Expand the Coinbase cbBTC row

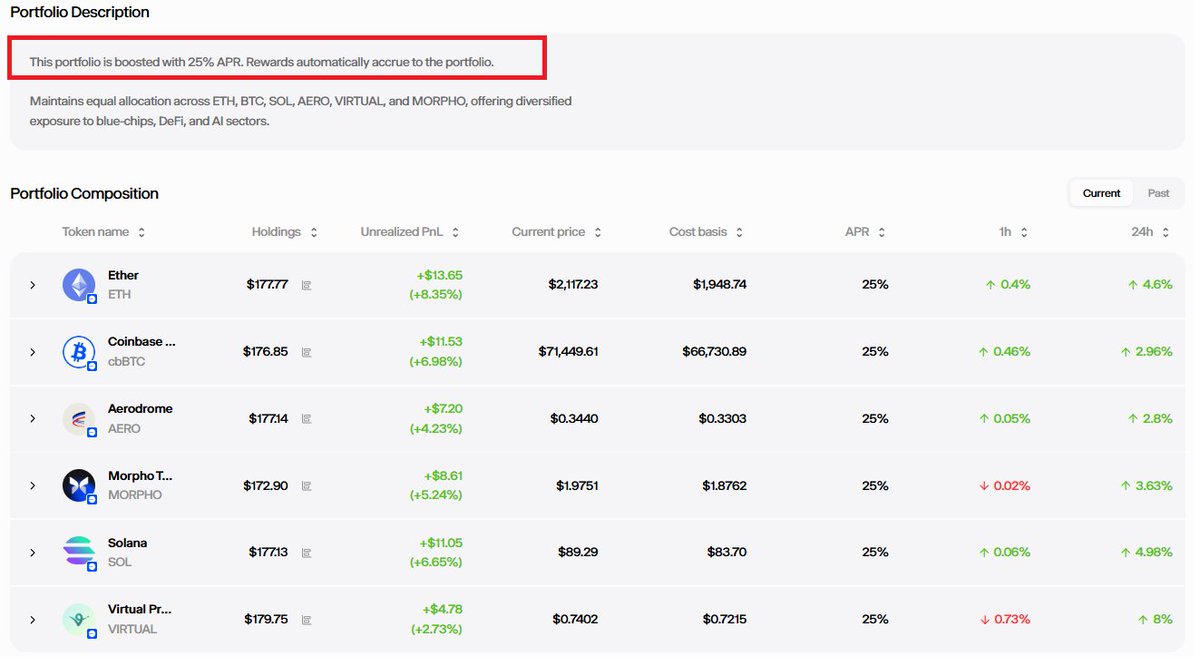click(x=32, y=352)
